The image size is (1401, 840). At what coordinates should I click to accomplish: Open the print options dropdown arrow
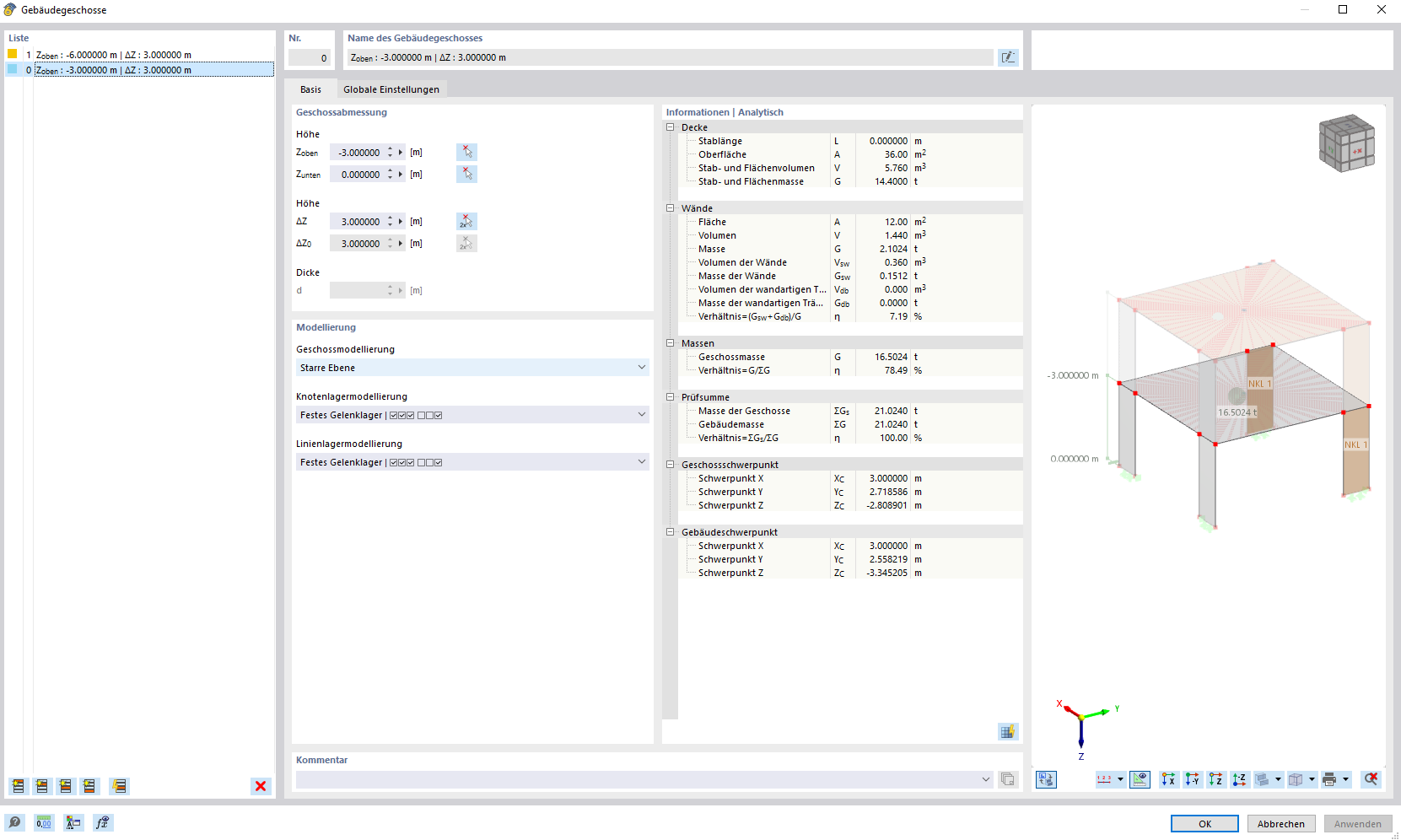coord(1346,779)
